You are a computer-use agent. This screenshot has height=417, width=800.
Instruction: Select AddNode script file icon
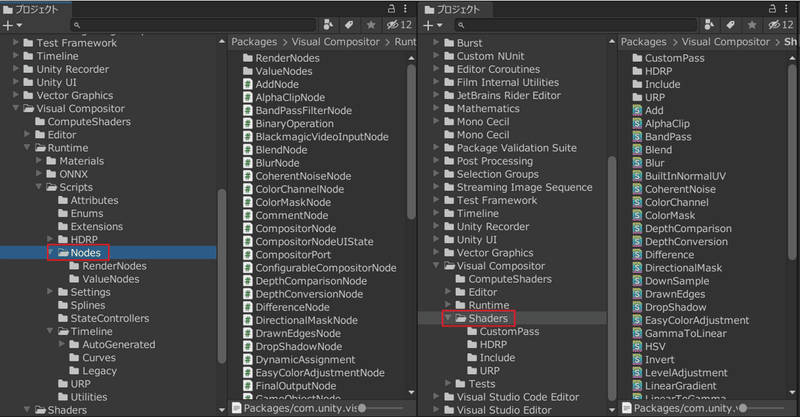point(248,84)
